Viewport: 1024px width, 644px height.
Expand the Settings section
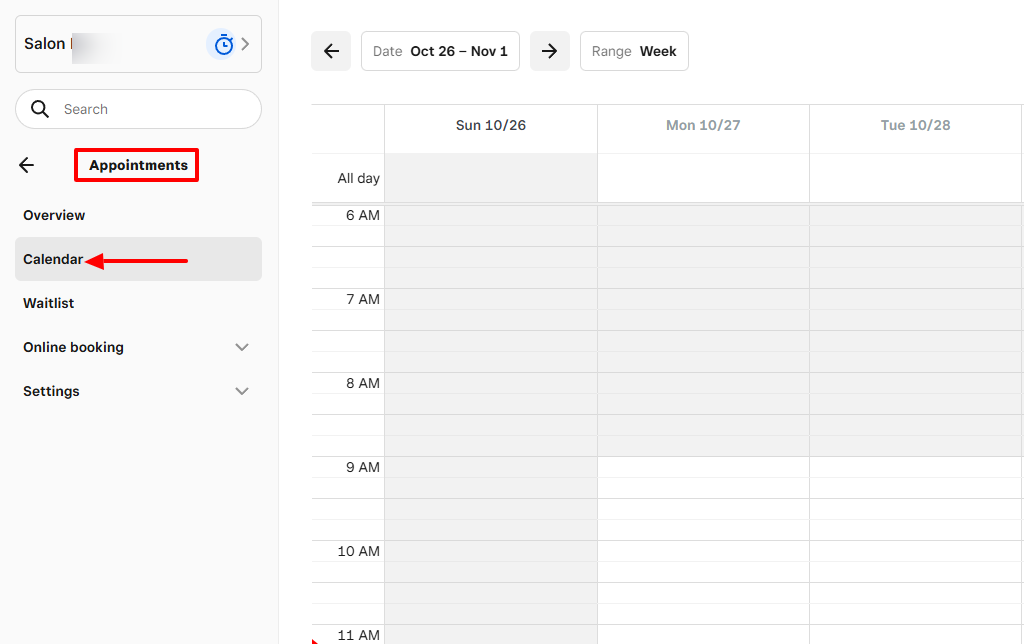click(242, 391)
